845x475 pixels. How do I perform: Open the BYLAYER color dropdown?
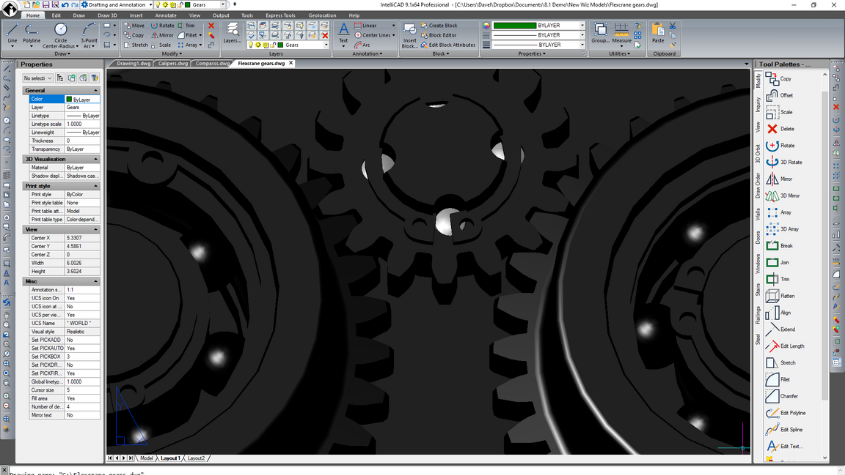coord(582,25)
